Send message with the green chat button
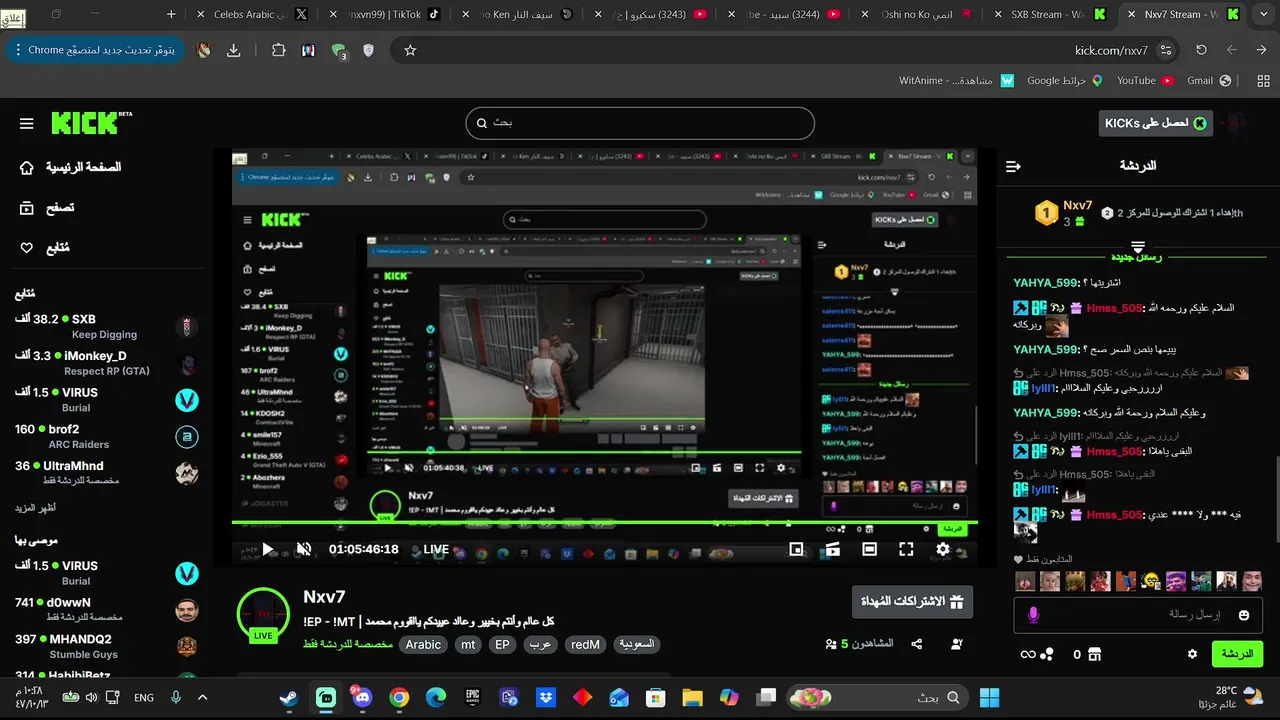 tap(1237, 654)
